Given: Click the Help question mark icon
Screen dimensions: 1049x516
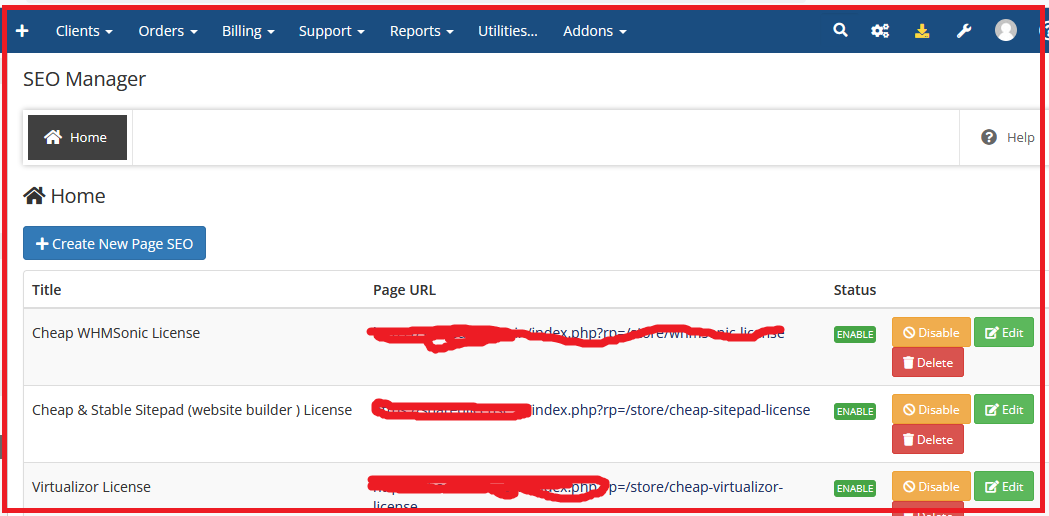Looking at the screenshot, I should click(989, 137).
